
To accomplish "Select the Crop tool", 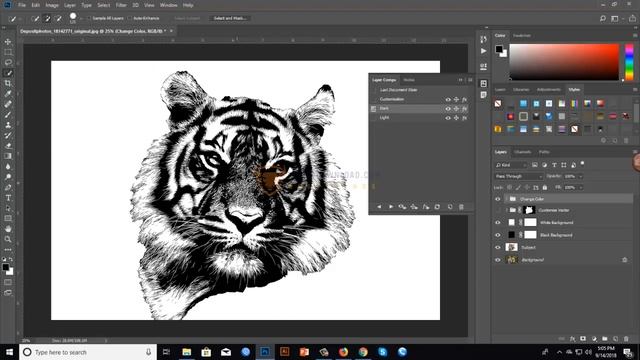I will [8, 83].
